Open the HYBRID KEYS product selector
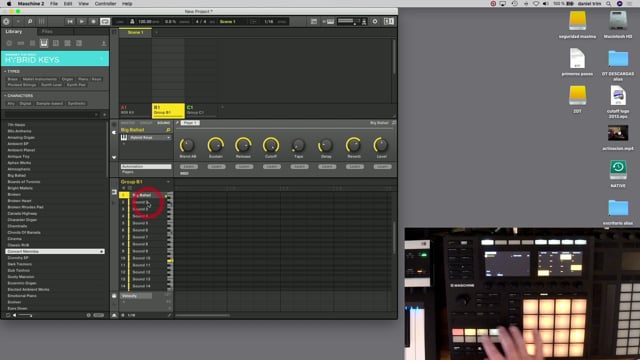 tap(55, 58)
